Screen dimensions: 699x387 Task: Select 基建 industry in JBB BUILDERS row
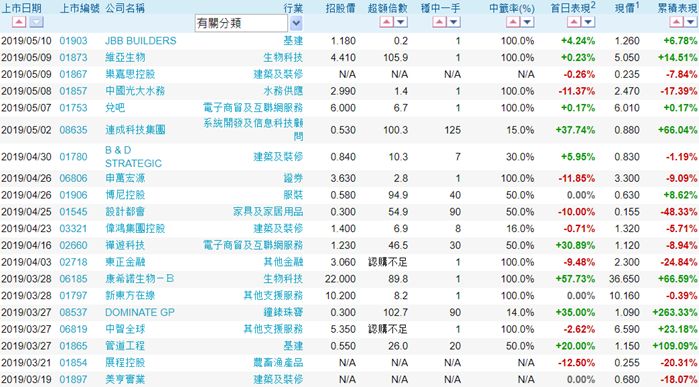pos(293,41)
